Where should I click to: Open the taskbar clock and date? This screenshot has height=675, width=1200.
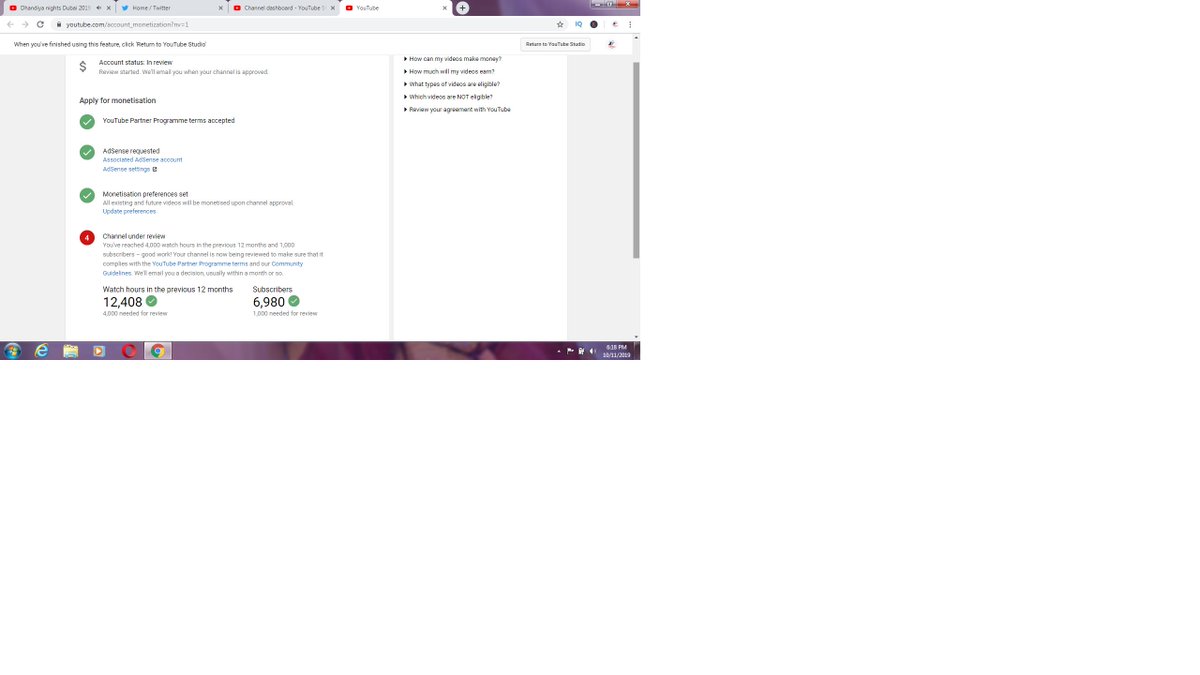click(x=617, y=351)
